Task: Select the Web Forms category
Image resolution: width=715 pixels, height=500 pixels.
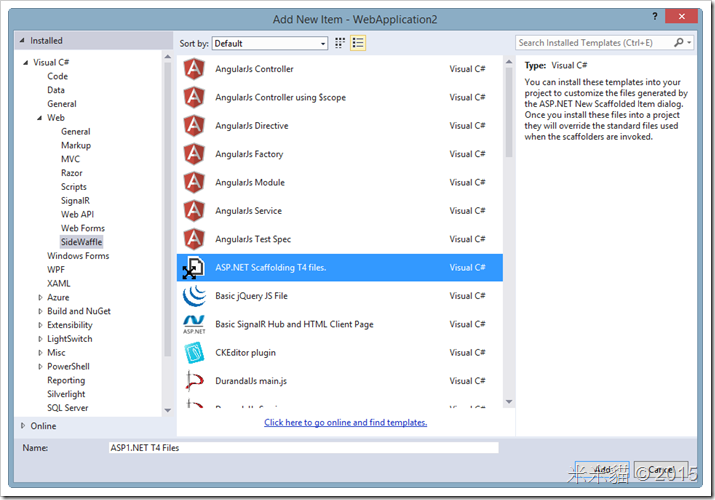Action: pyautogui.click(x=83, y=228)
